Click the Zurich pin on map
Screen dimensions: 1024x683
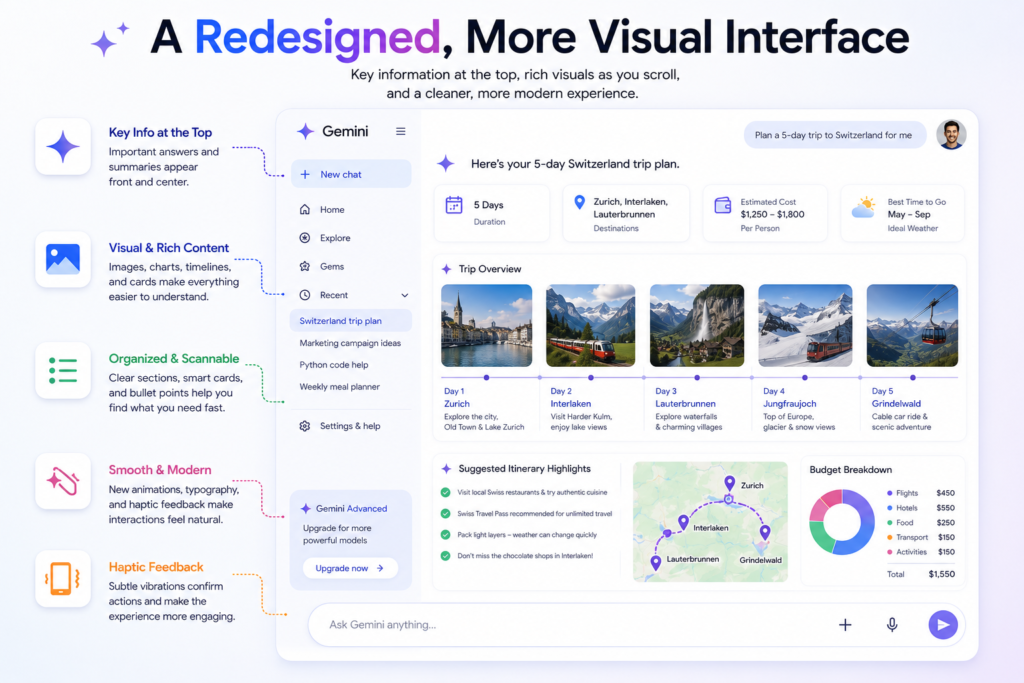(729, 483)
